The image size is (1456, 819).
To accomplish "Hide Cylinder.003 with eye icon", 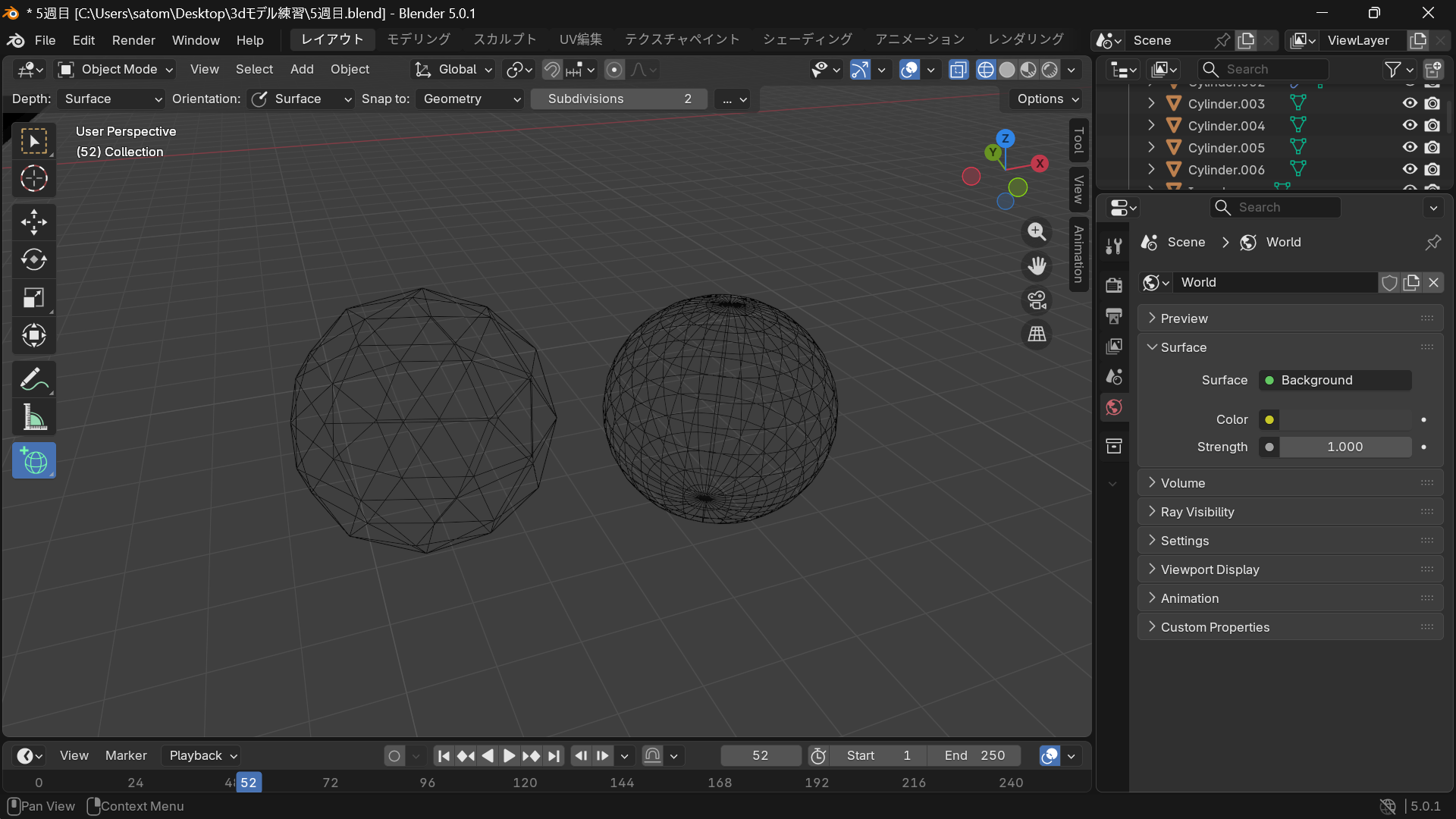I will point(1409,103).
